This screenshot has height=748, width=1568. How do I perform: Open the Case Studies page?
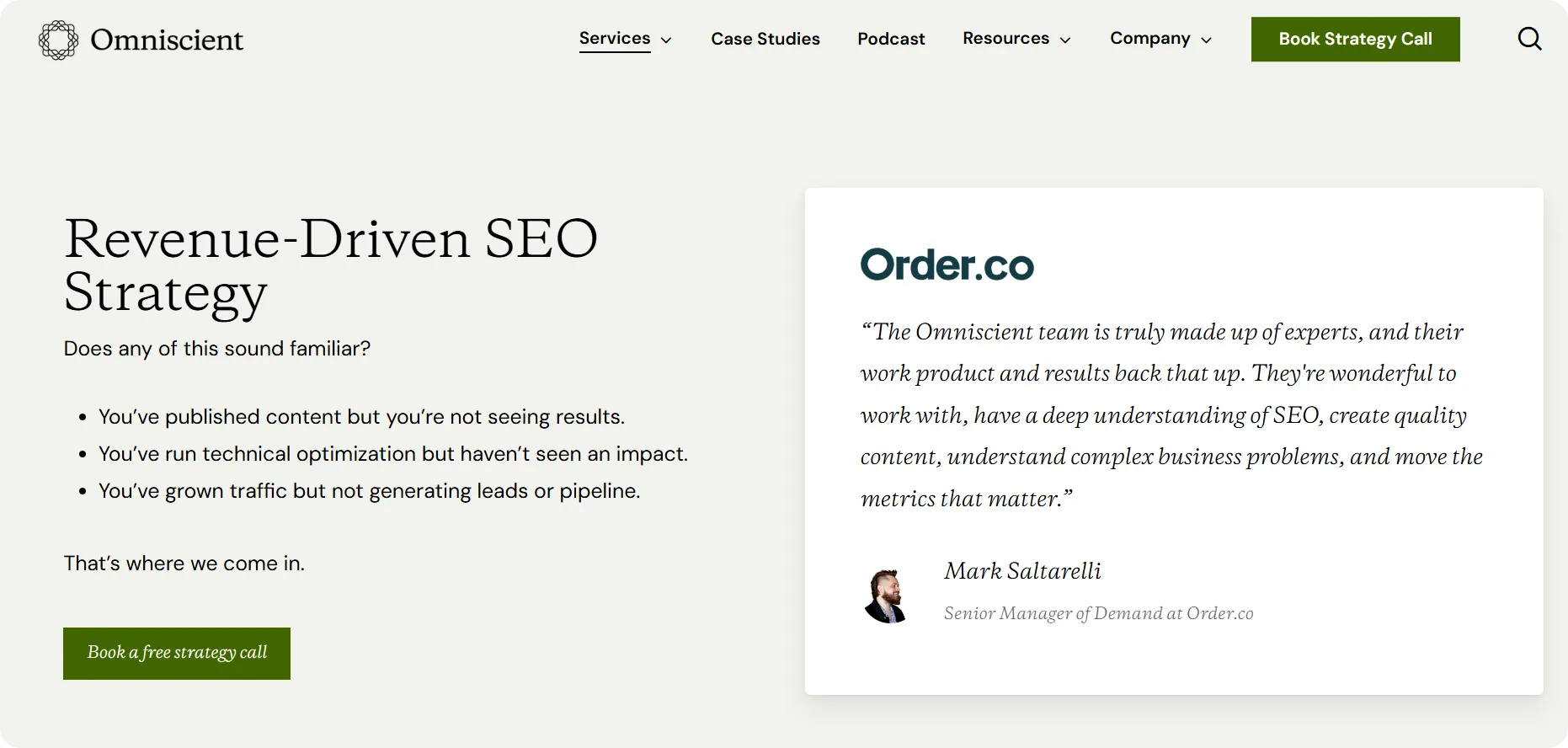pyautogui.click(x=765, y=39)
